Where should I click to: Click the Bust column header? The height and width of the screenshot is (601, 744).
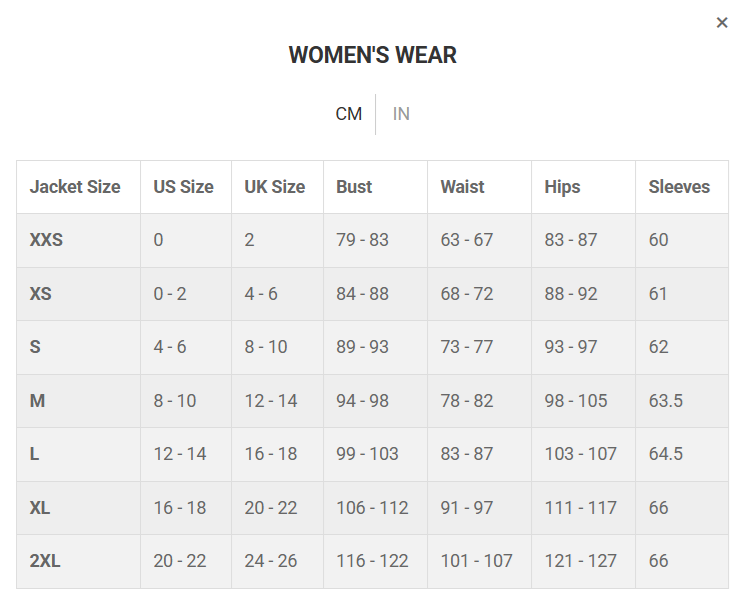coord(354,187)
